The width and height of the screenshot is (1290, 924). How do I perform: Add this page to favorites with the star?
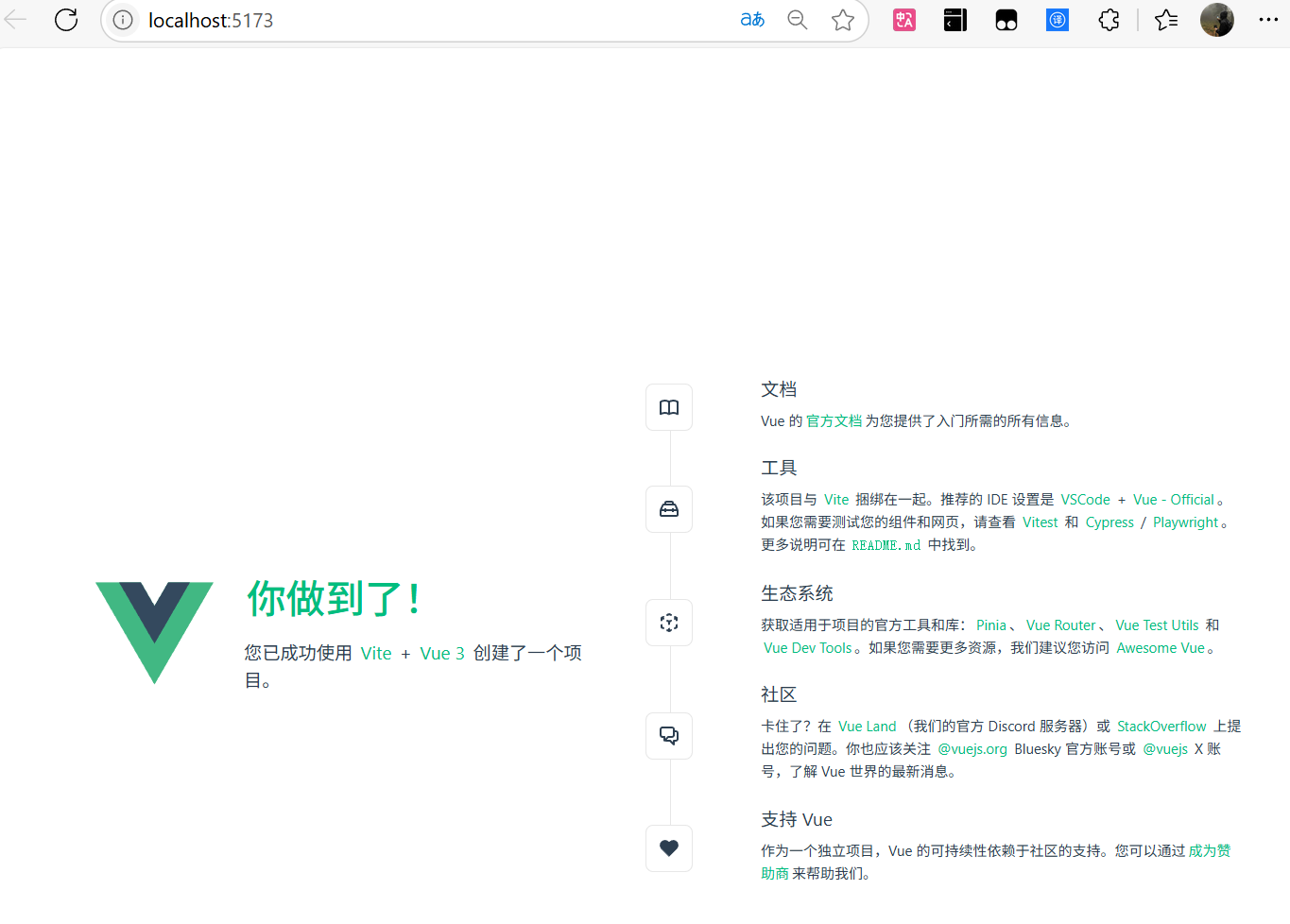click(x=843, y=20)
